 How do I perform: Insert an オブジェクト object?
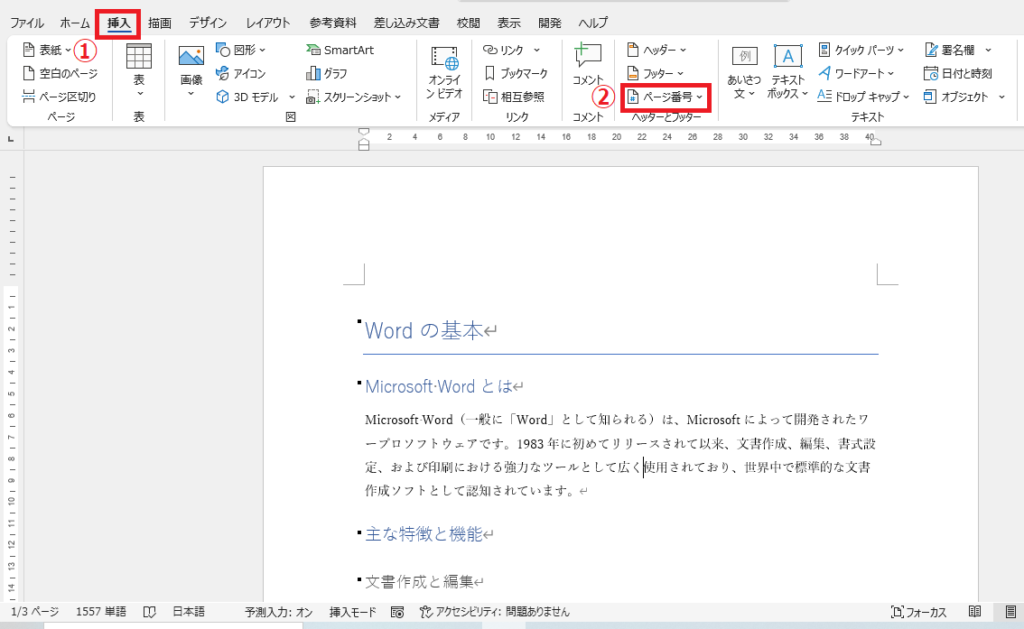tap(956, 97)
